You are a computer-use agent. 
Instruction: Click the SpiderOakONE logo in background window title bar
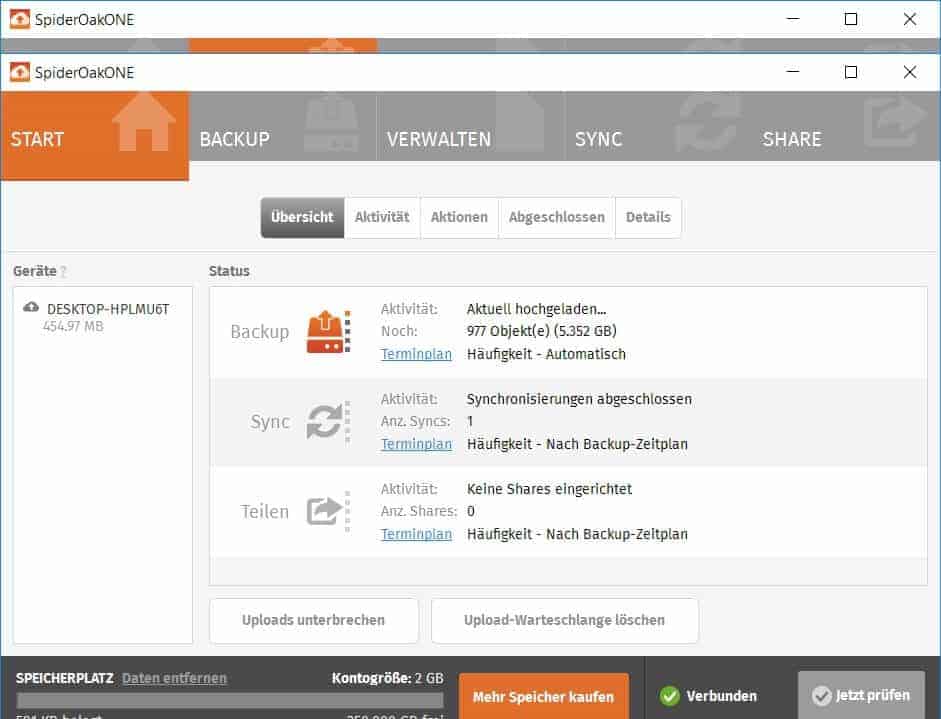tap(20, 19)
